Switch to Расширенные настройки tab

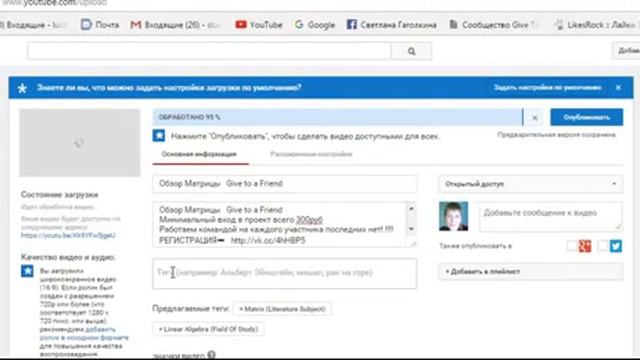click(x=311, y=154)
